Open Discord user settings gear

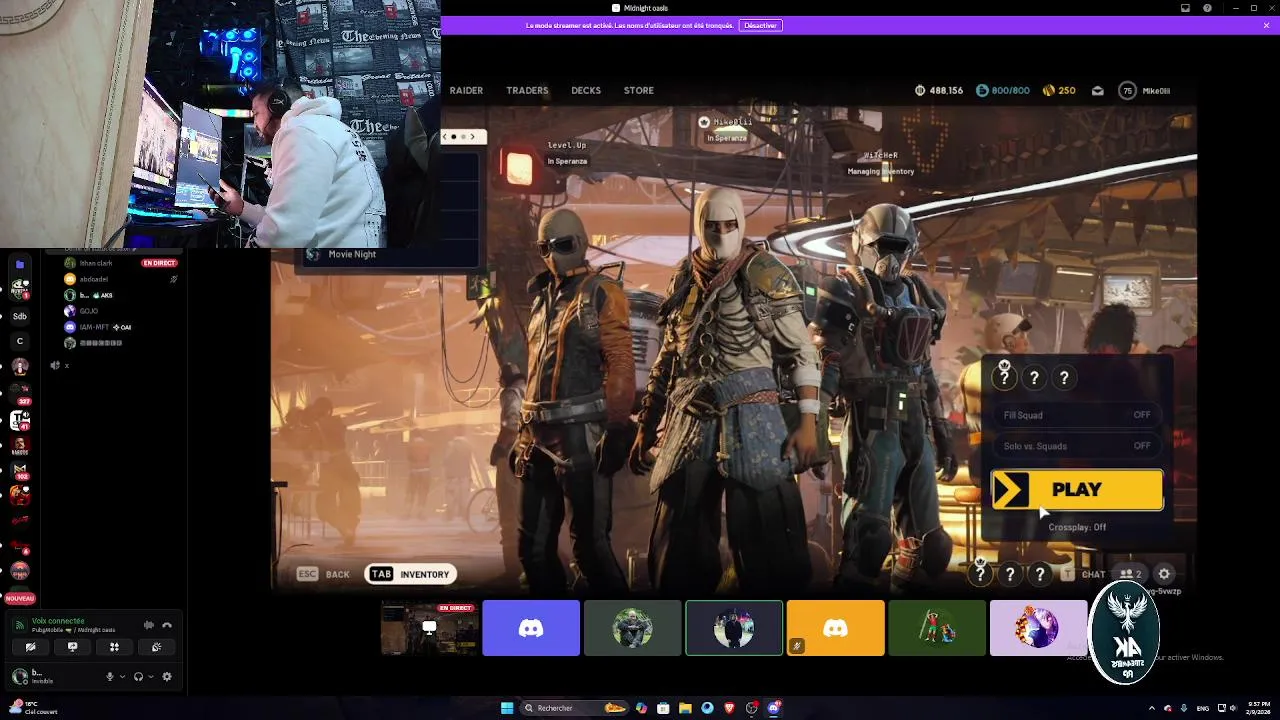point(167,677)
